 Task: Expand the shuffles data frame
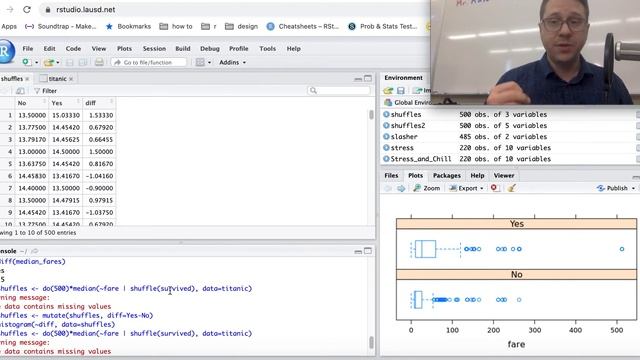coord(386,115)
